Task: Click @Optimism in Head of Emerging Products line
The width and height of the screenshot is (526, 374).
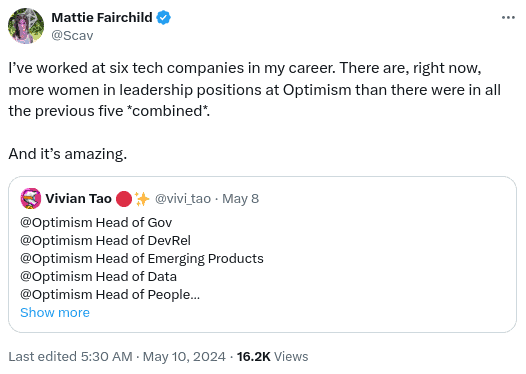Action: pos(56,259)
